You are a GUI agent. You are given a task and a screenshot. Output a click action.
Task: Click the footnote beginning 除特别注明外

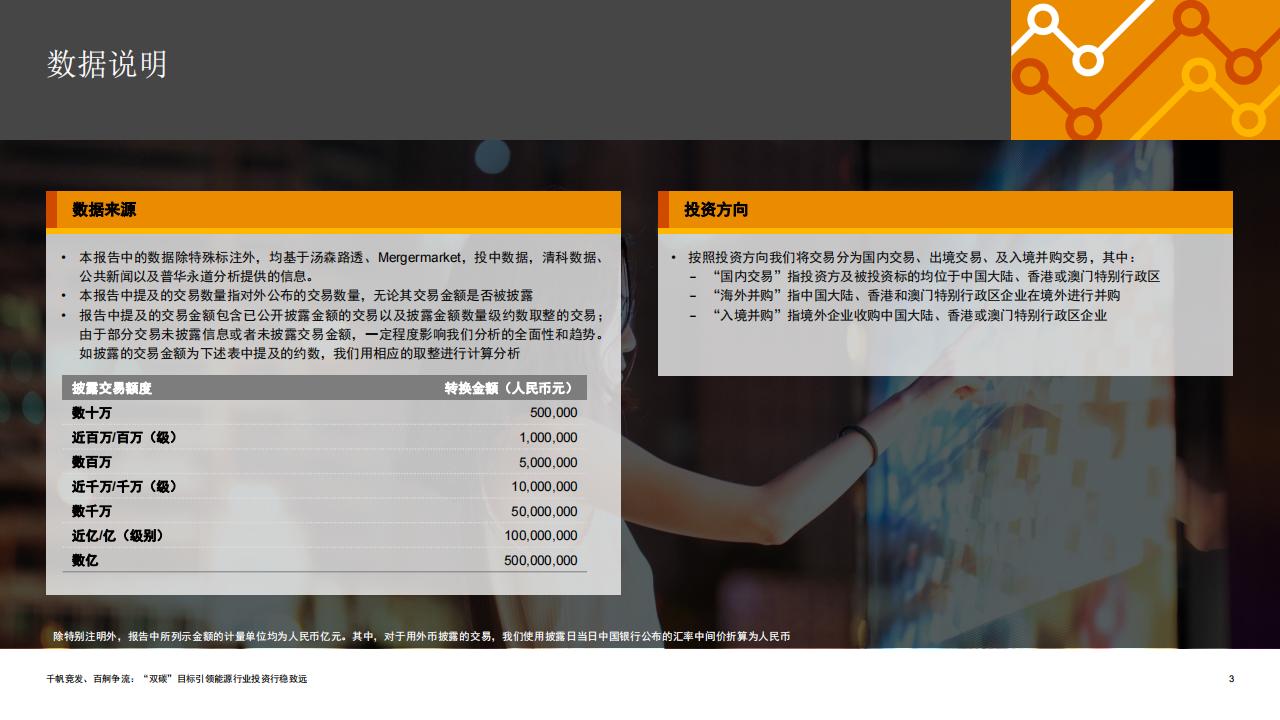[x=421, y=636]
